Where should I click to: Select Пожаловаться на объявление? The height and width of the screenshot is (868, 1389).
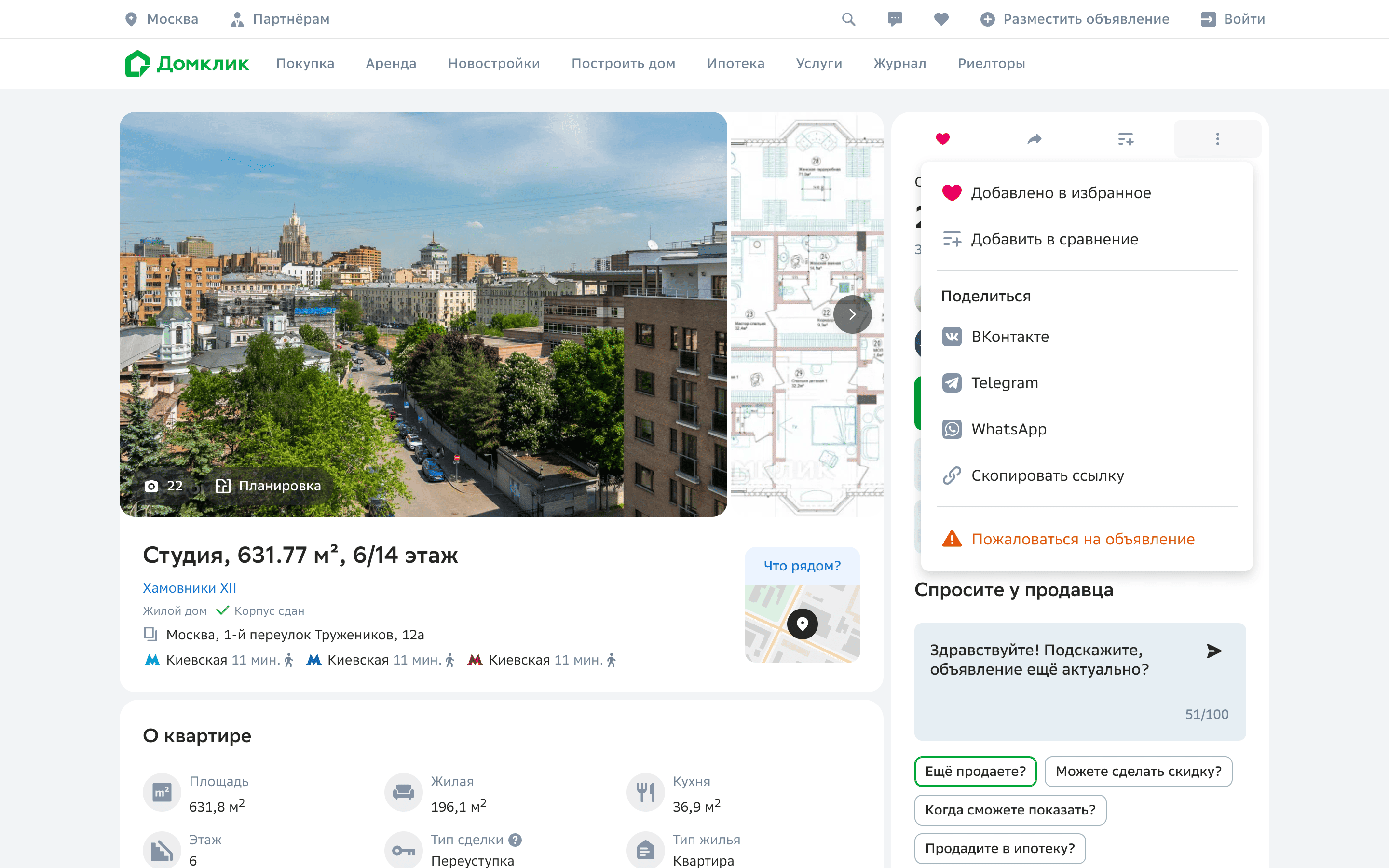(x=1087, y=539)
